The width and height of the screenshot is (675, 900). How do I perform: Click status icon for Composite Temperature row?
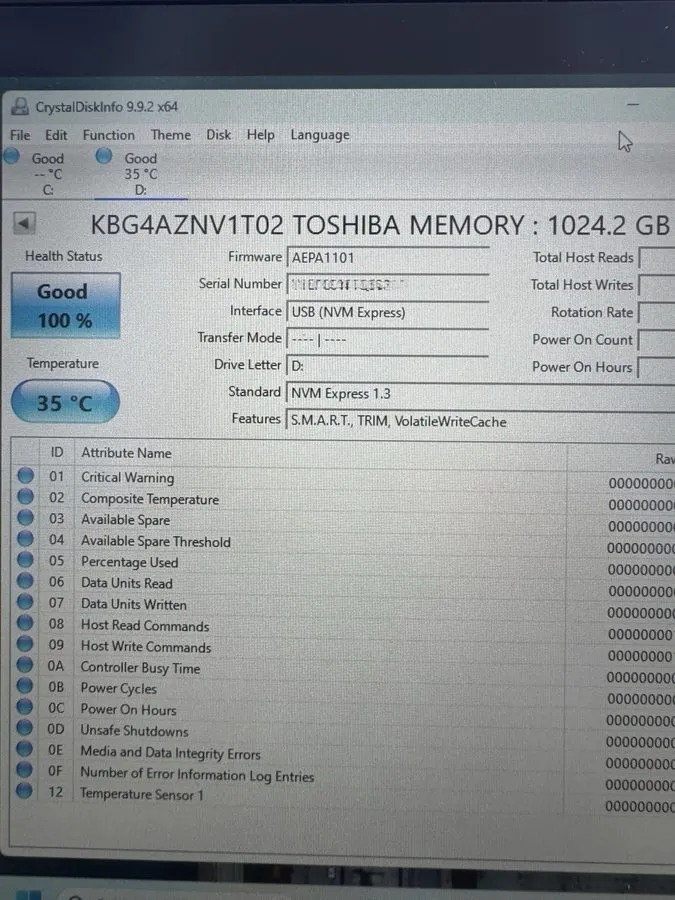(25, 496)
